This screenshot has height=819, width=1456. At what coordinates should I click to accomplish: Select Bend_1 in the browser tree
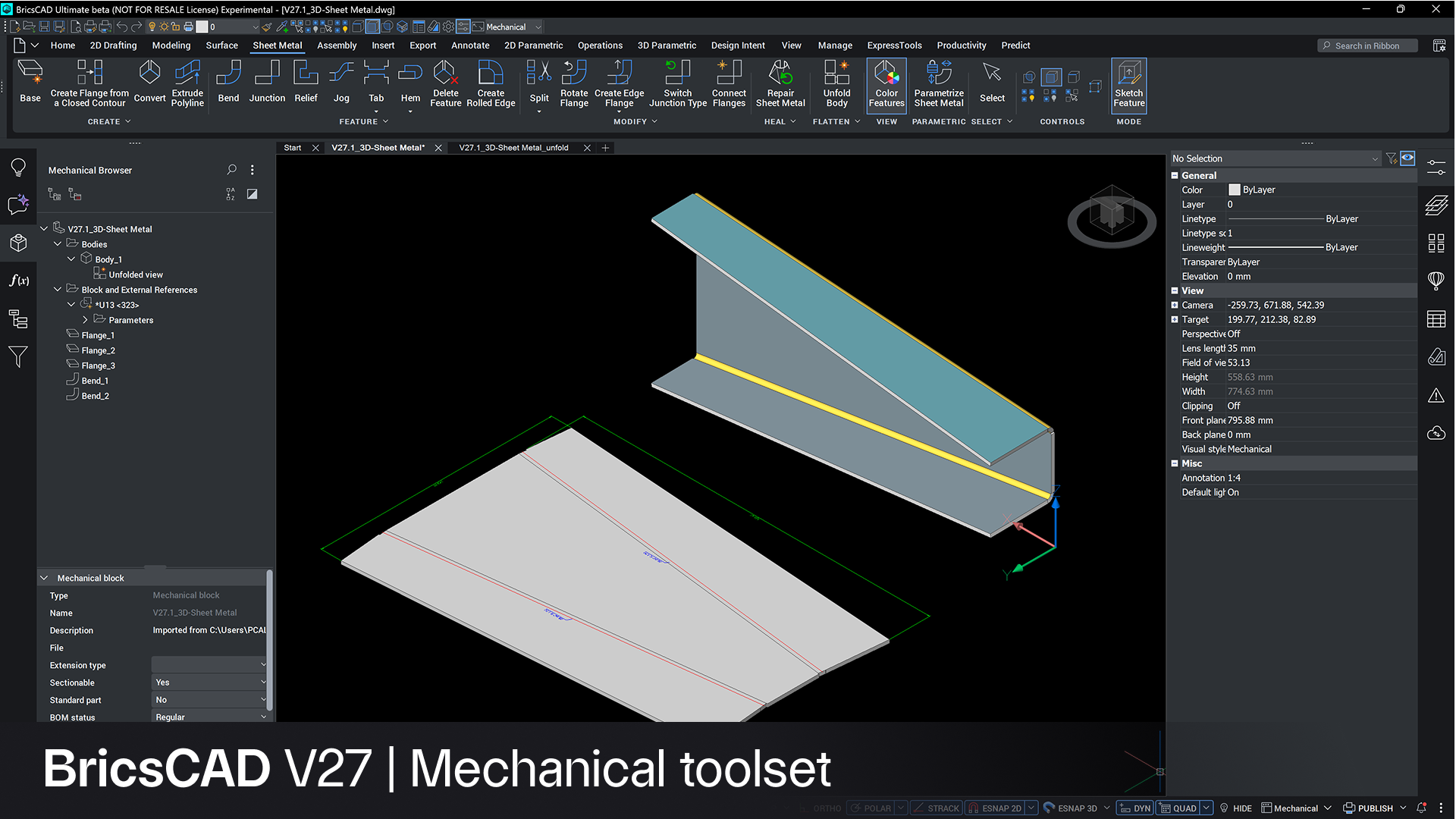pyautogui.click(x=95, y=381)
